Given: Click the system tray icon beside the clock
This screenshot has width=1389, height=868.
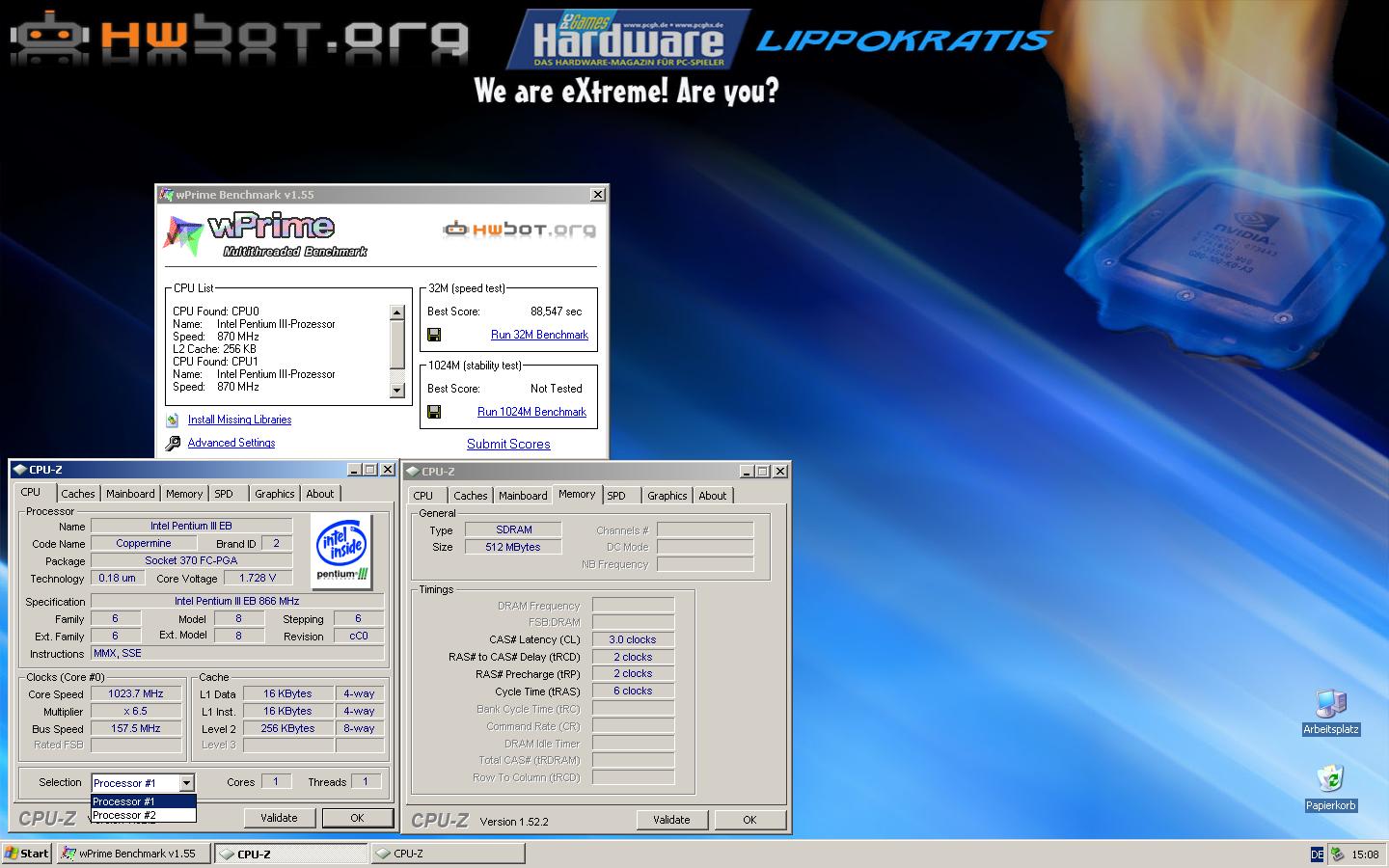Looking at the screenshot, I should (x=1337, y=854).
